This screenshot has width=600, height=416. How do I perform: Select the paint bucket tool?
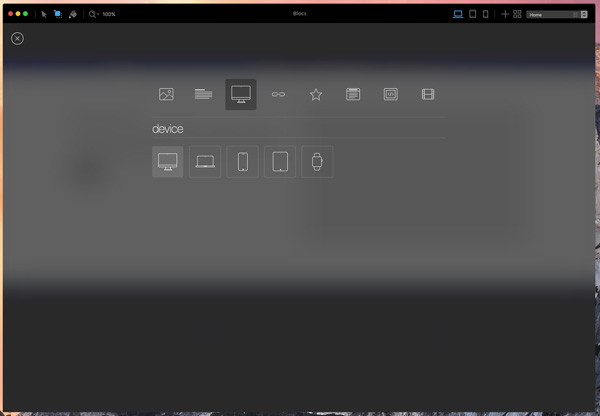73,14
